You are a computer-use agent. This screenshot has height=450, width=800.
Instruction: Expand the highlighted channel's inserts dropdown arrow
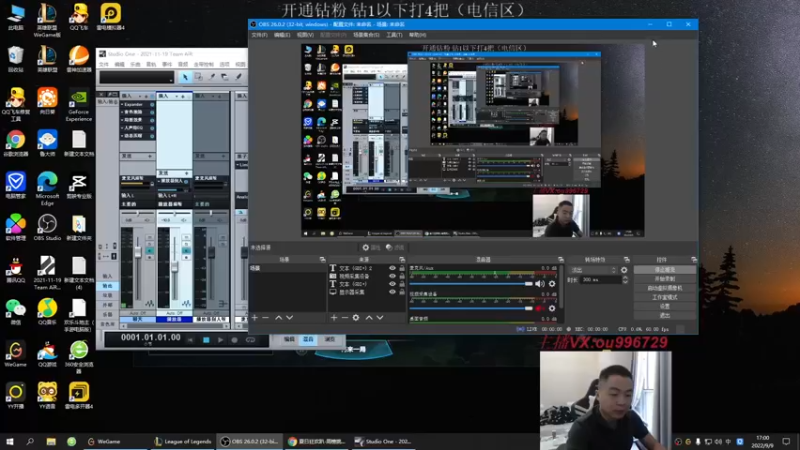click(x=177, y=96)
